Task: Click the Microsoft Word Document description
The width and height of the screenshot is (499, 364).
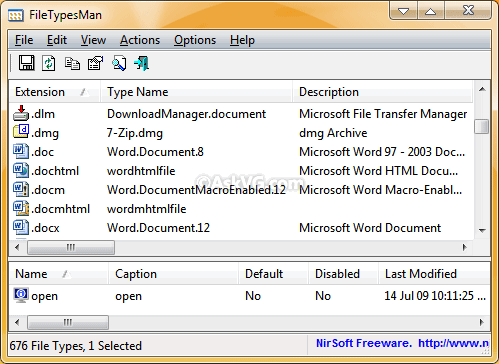Action: pos(370,228)
